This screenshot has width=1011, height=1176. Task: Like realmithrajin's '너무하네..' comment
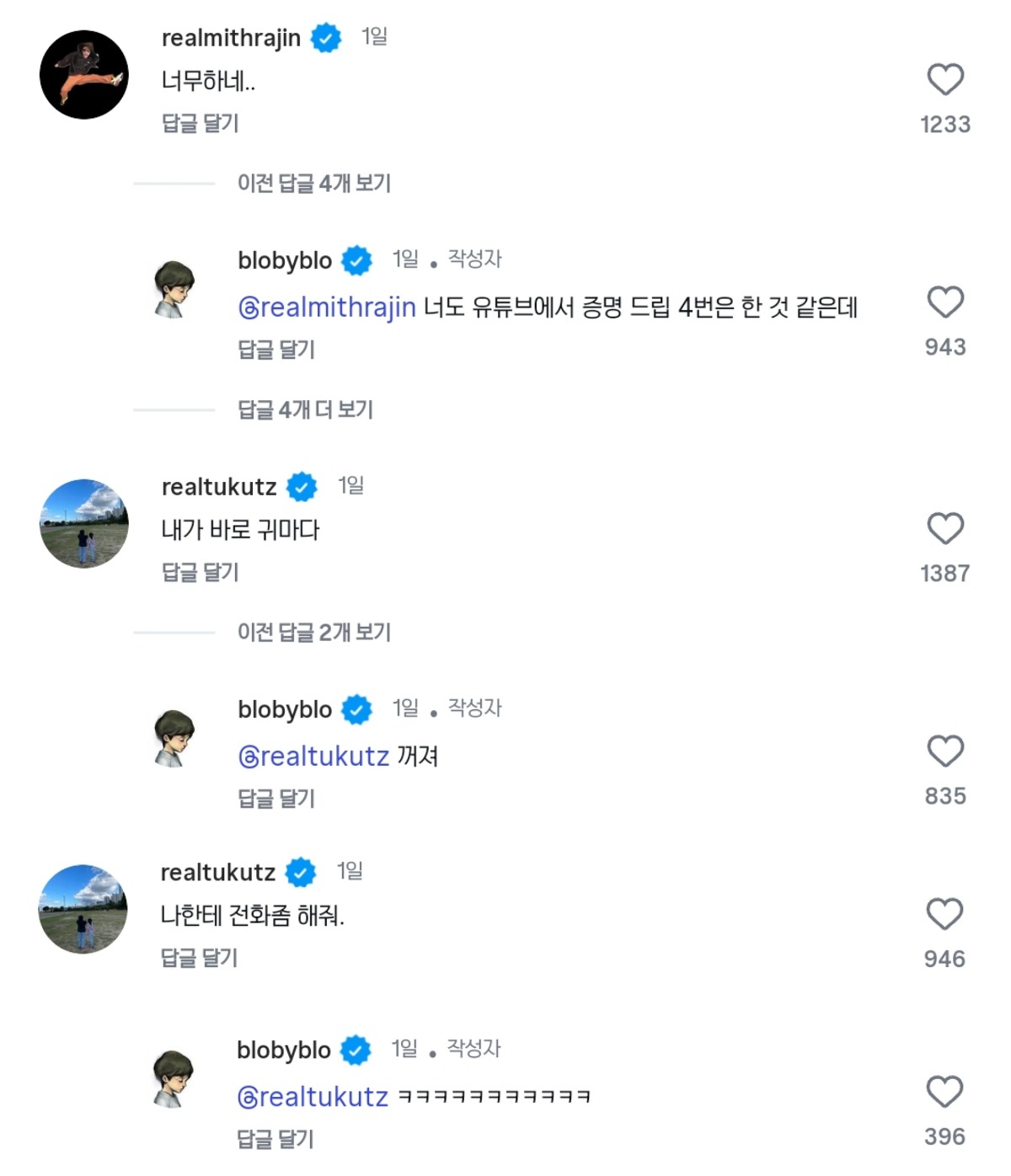(x=944, y=80)
